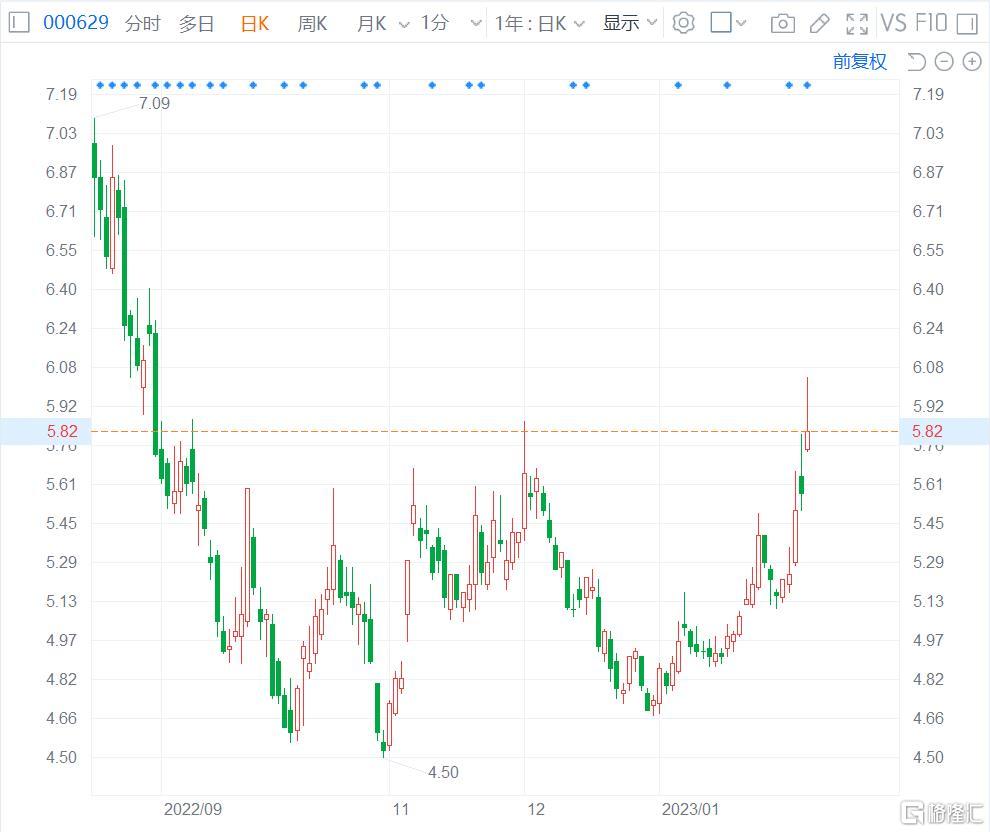Click the VS compare button
This screenshot has height=832, width=990.
pyautogui.click(x=894, y=23)
